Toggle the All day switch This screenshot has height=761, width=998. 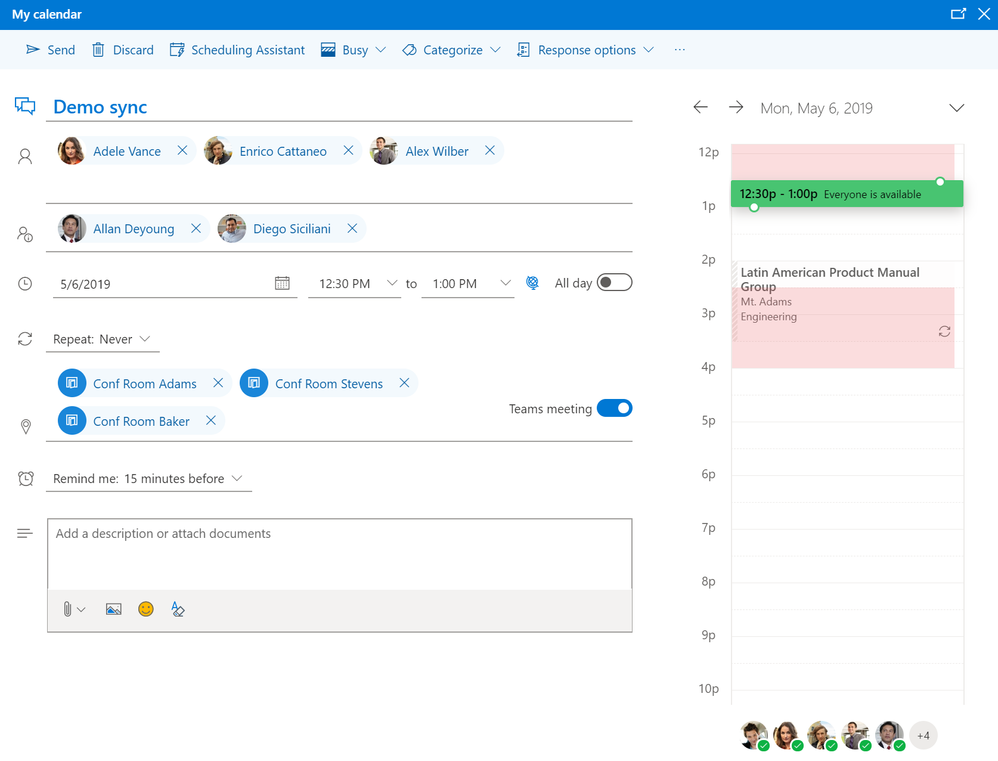point(614,283)
